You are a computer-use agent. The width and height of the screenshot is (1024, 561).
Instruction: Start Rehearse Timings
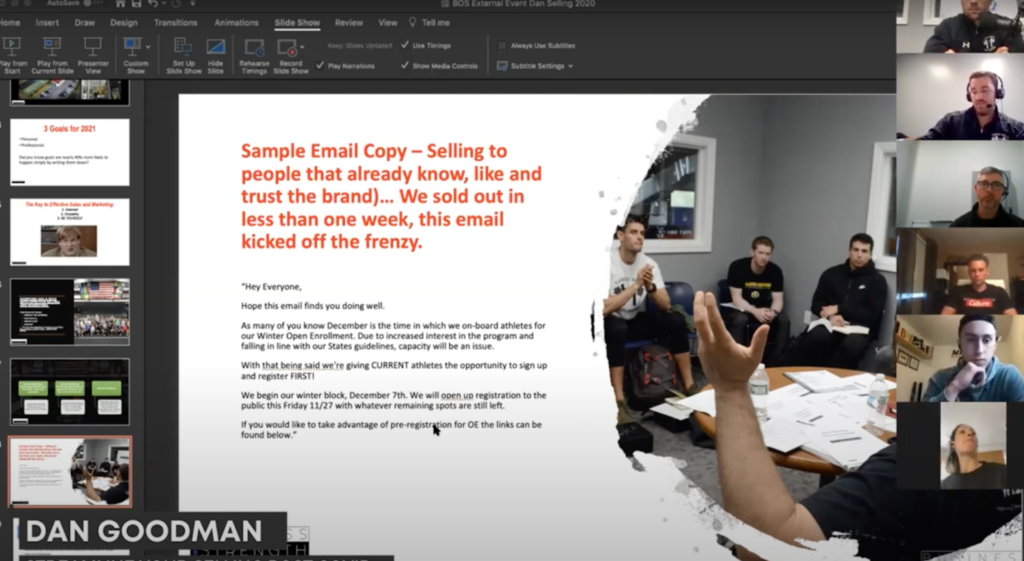tap(254, 56)
